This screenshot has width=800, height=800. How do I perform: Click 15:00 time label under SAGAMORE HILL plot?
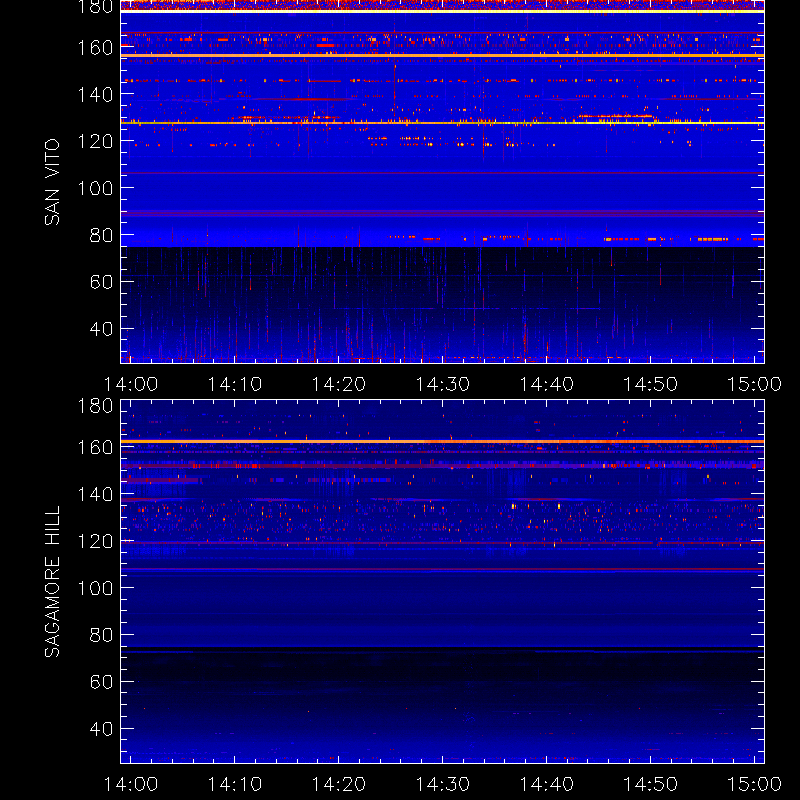[x=754, y=784]
